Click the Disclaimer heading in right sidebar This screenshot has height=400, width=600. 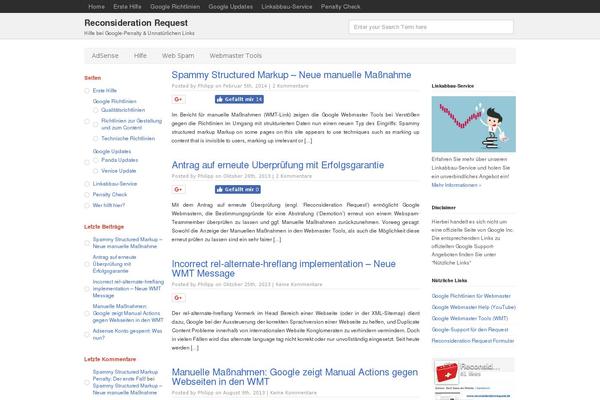(x=443, y=207)
